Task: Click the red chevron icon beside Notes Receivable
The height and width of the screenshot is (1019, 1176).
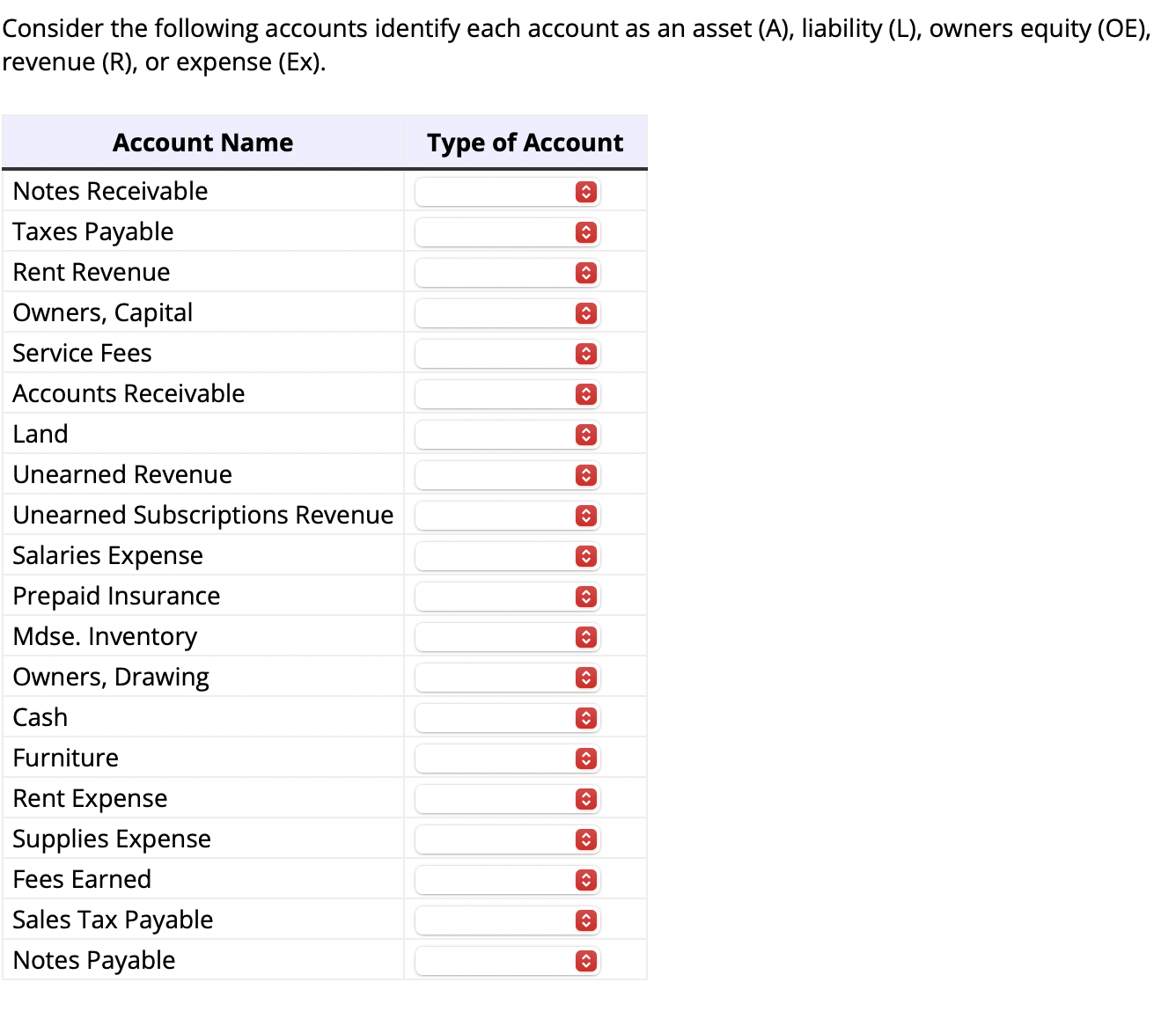Action: click(586, 192)
